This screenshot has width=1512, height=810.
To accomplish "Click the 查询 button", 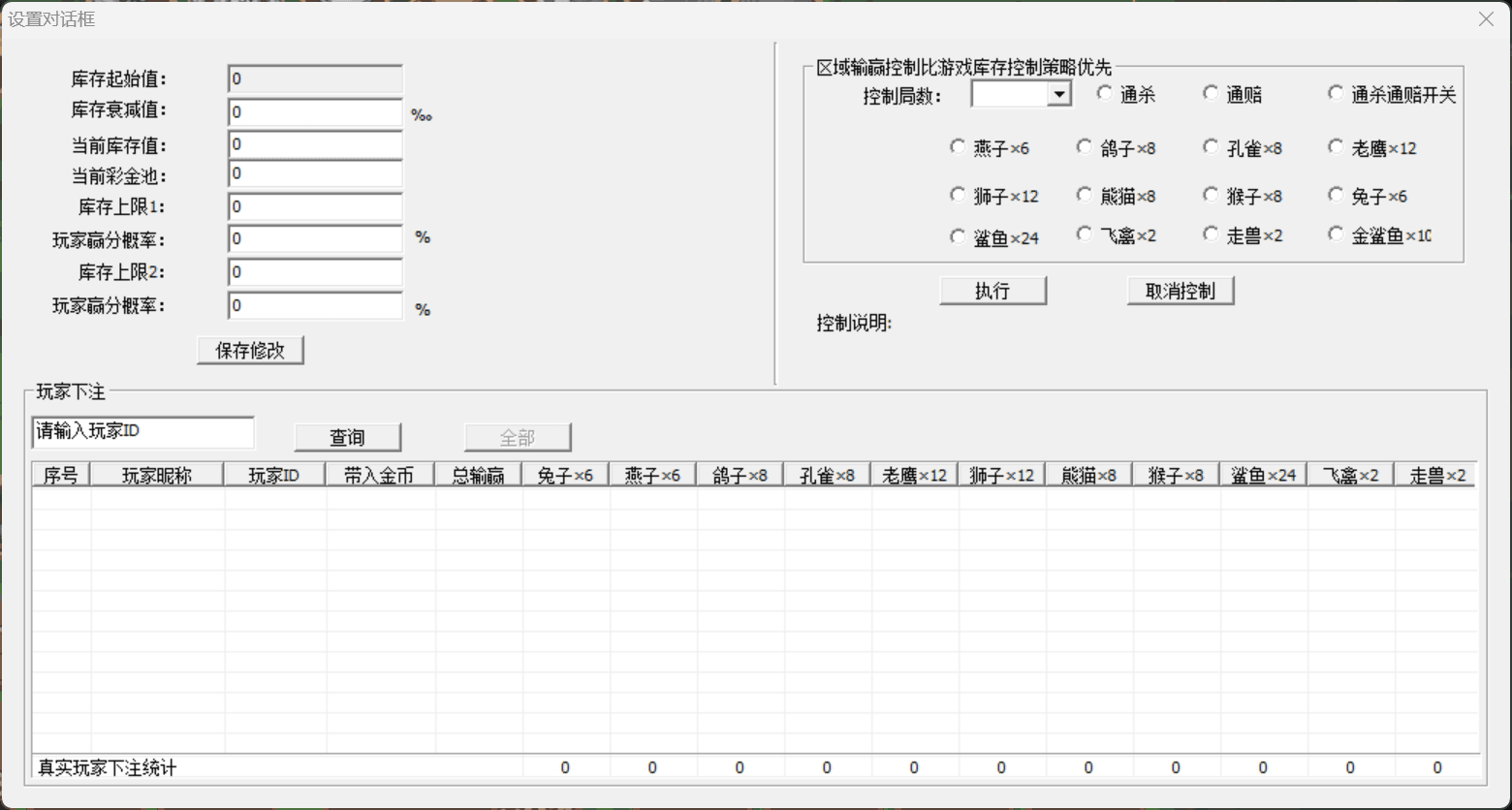I will 348,437.
